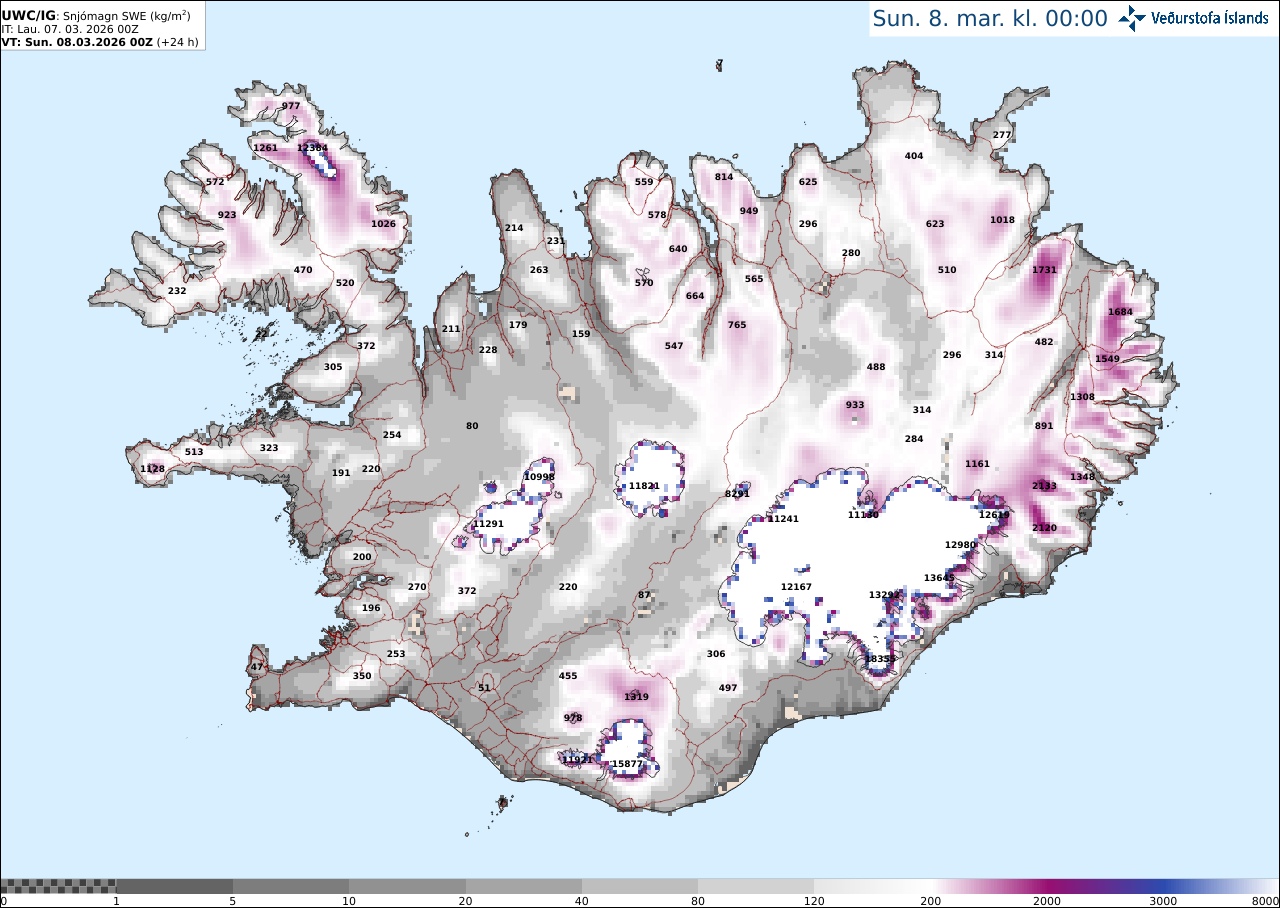This screenshot has height=908, width=1280.
Task: Click the map value "15877" on Mýrdalsjökull
Action: click(x=627, y=764)
